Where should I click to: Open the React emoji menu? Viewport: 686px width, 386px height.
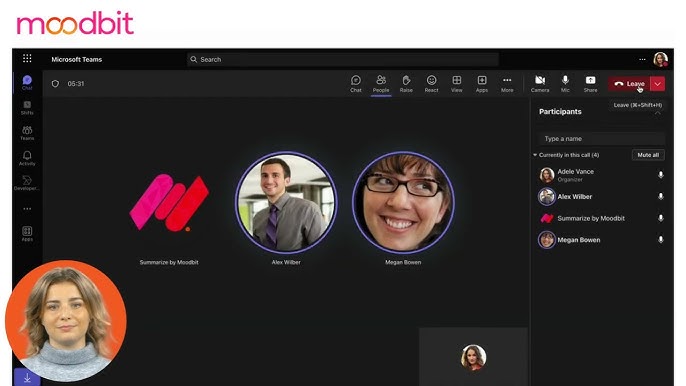point(431,84)
